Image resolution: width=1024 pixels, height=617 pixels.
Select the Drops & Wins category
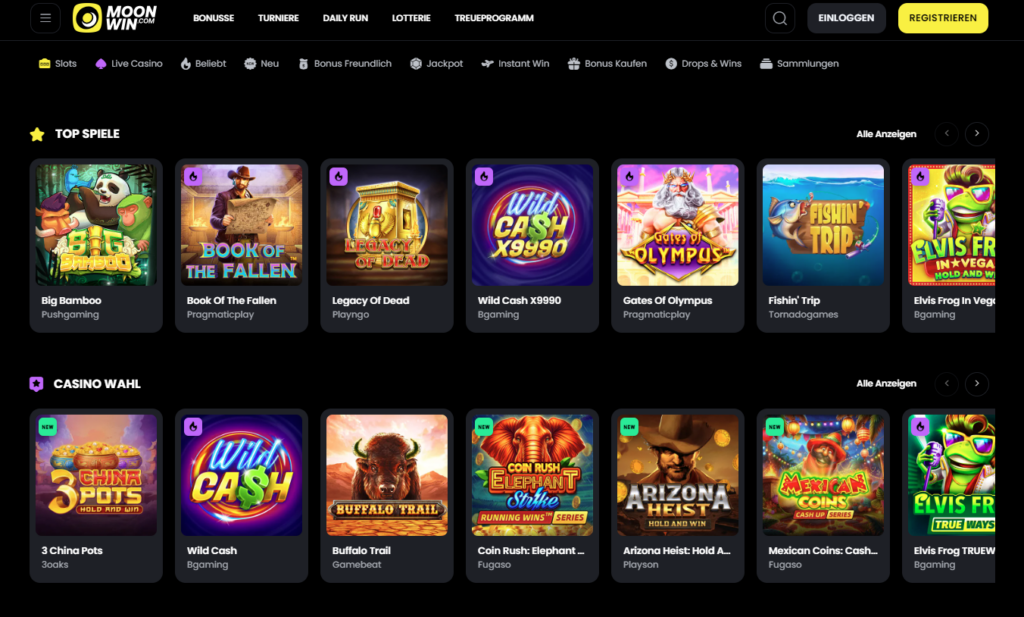pos(703,63)
